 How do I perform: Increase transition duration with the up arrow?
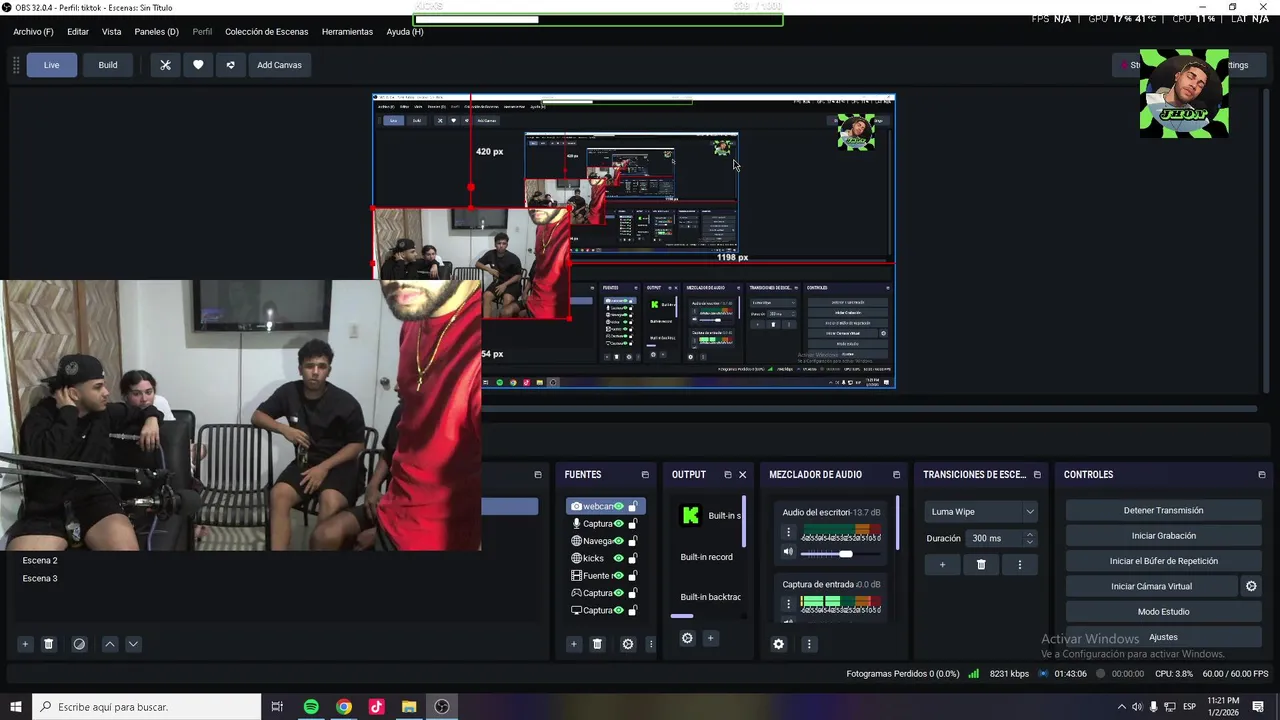click(x=1030, y=534)
